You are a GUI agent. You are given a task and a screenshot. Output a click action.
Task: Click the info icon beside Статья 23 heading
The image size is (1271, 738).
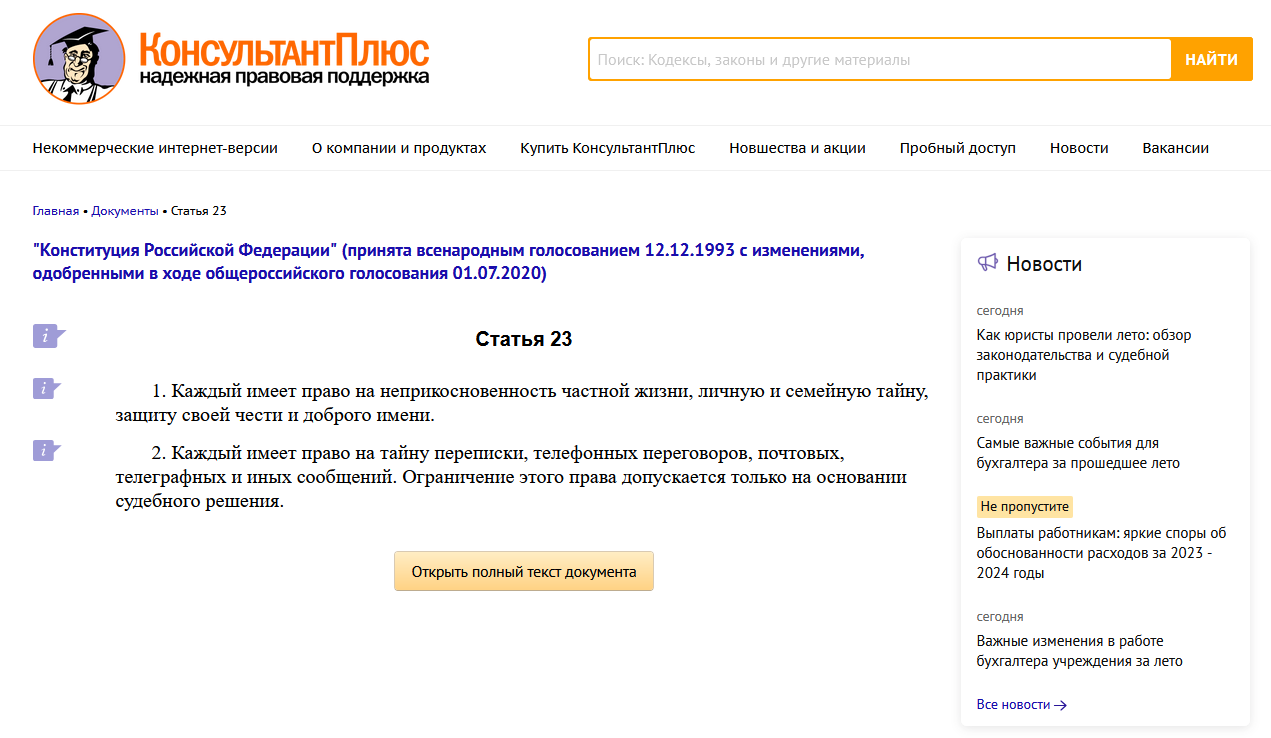49,336
